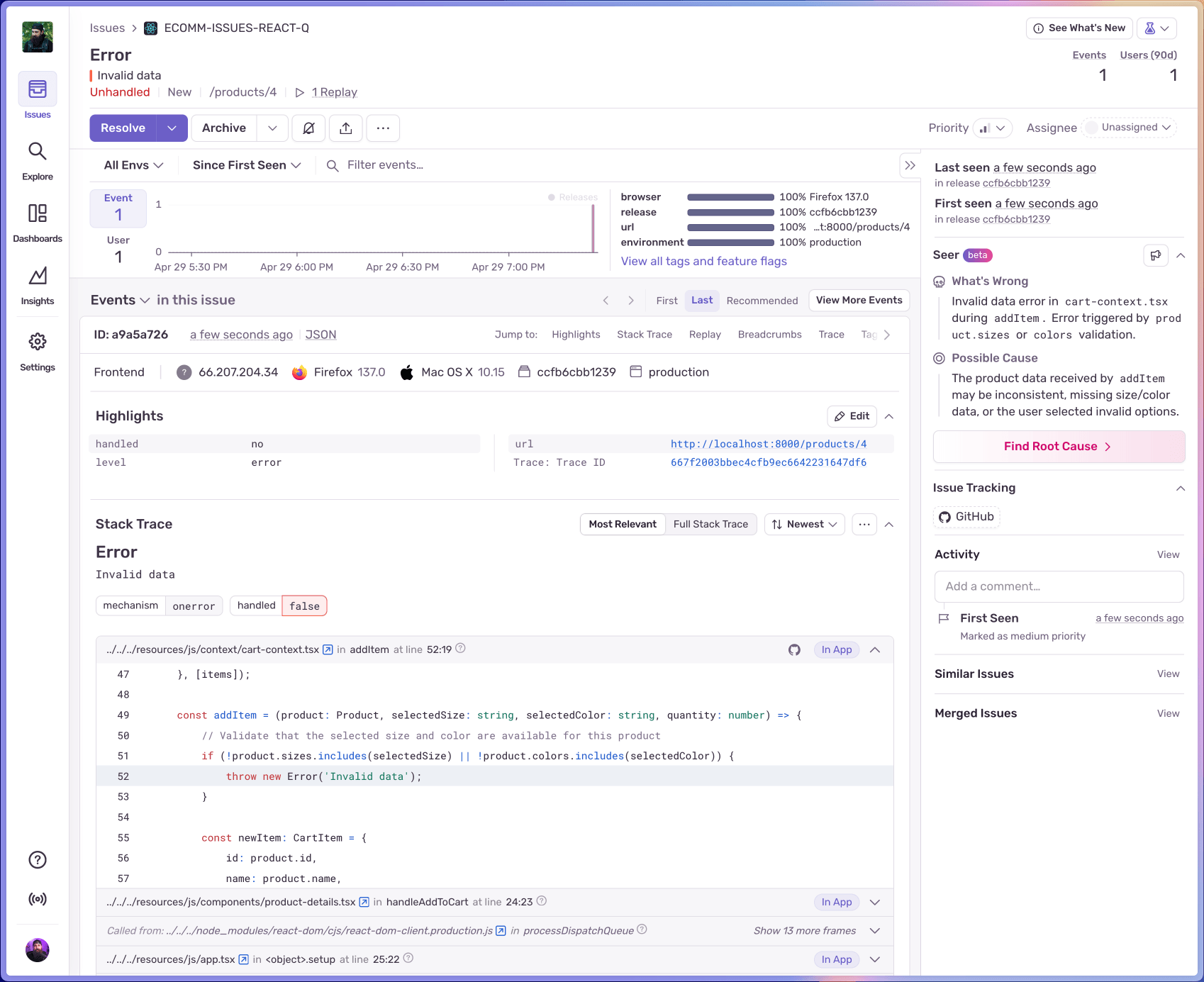Select Most Relevant stack trace view
1204x982 pixels.
pyautogui.click(x=623, y=525)
